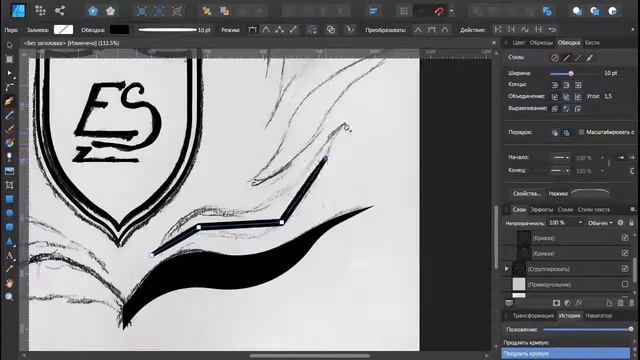The image size is (640, 360).
Task: Open Непрозрачность opacity dropdown
Action: pyautogui.click(x=580, y=223)
